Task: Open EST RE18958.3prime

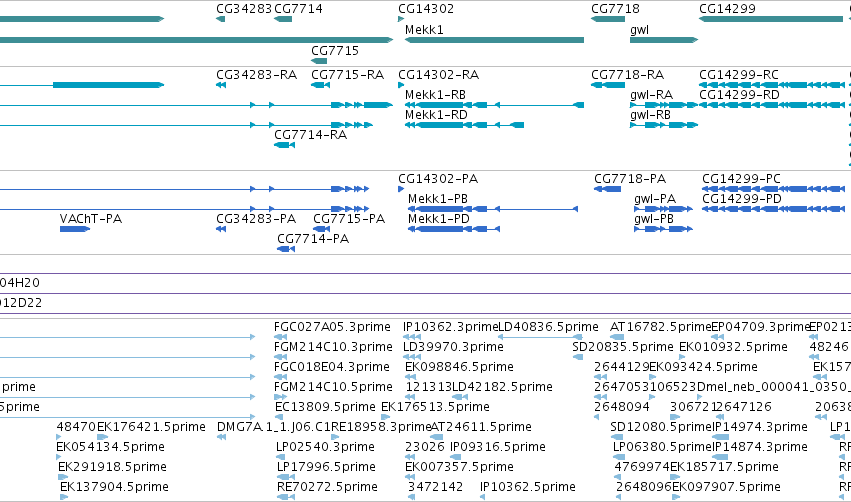Action: [x=381, y=428]
